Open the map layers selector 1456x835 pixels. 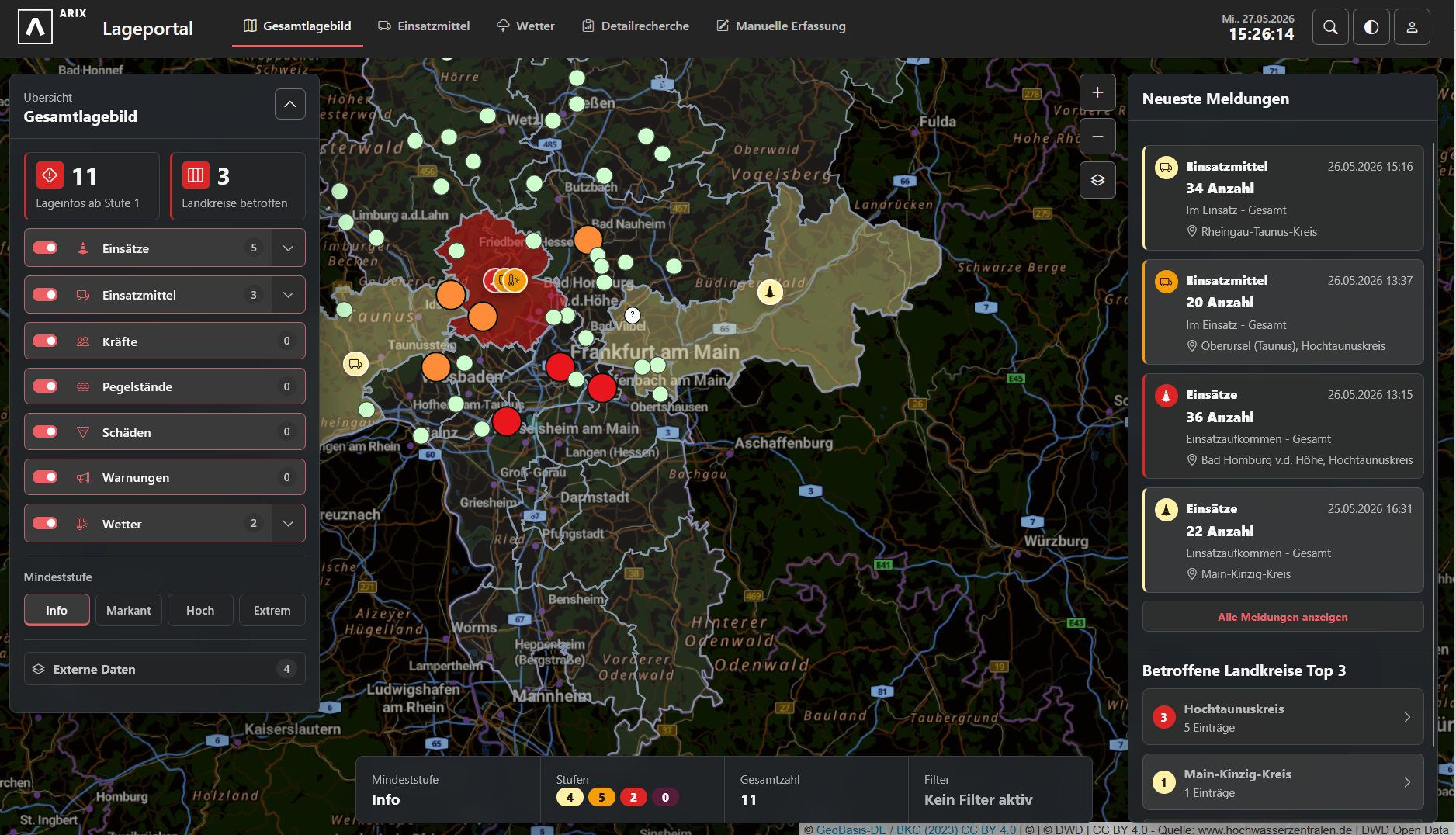[x=1097, y=180]
